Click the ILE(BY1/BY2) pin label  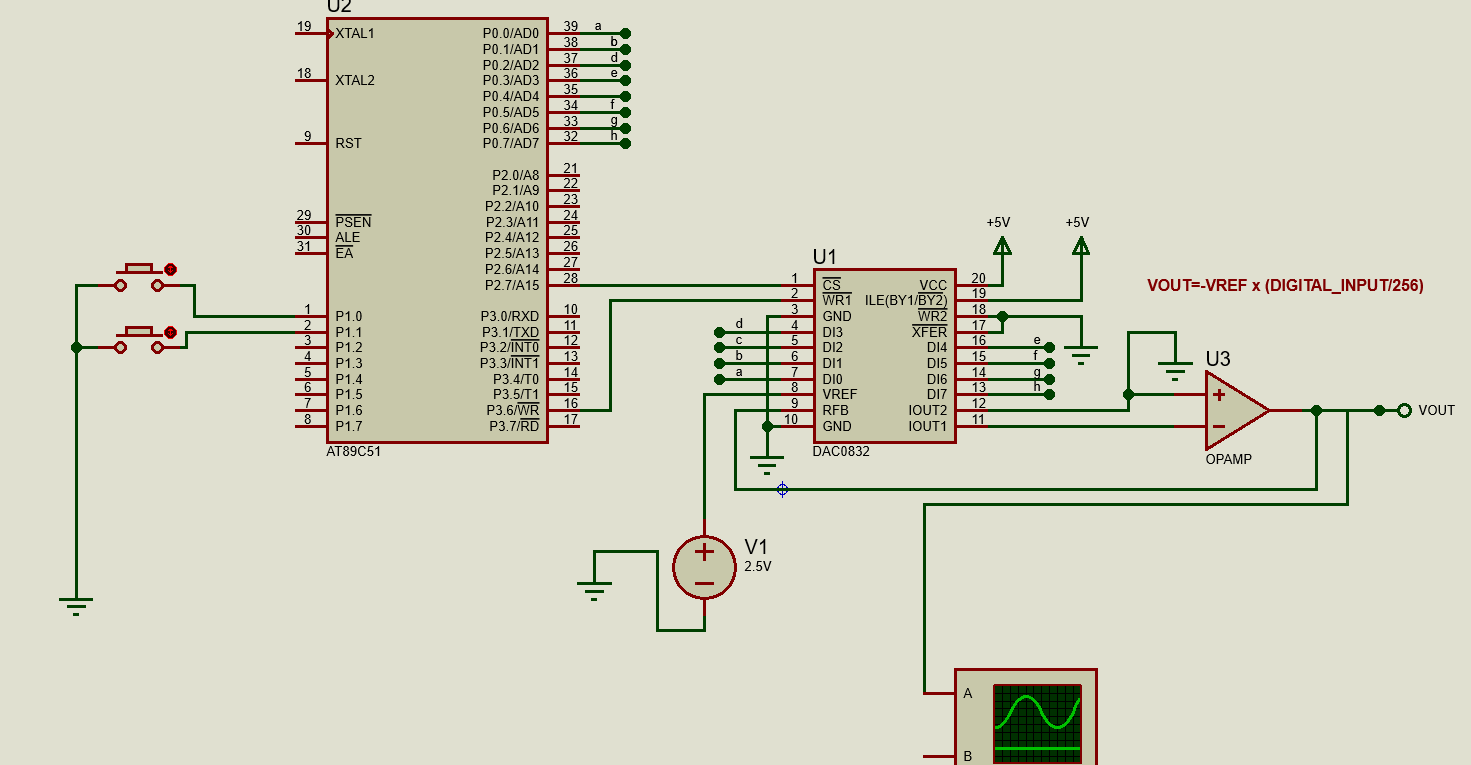click(906, 300)
